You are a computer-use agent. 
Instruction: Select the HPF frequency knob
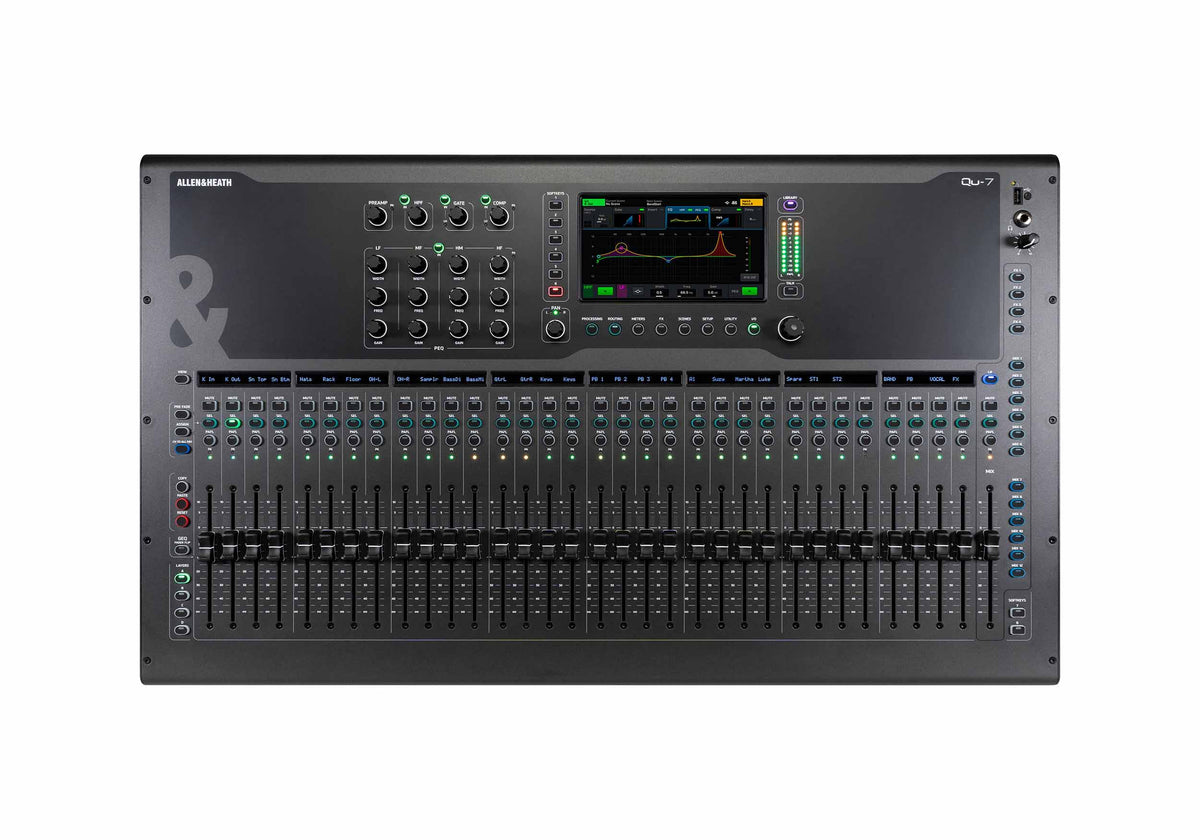click(x=418, y=216)
